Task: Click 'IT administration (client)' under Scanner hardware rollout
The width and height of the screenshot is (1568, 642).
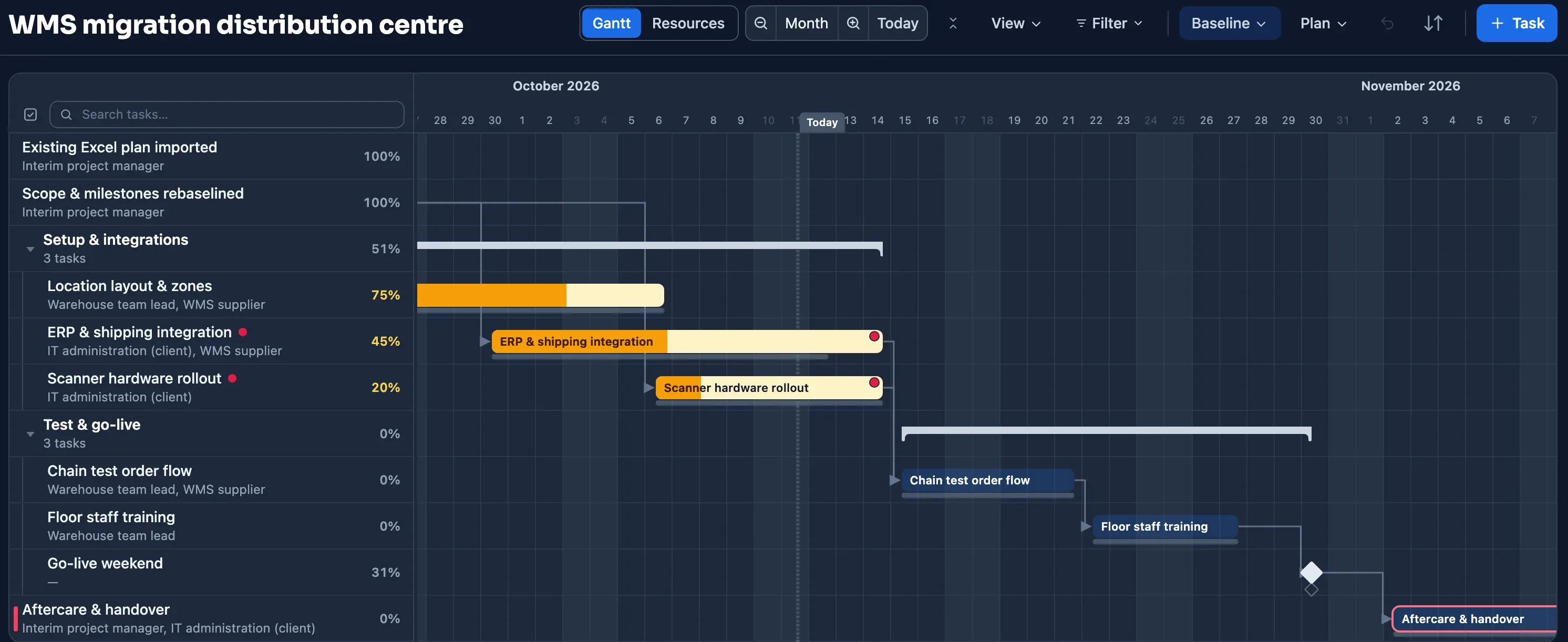Action: pyautogui.click(x=119, y=397)
